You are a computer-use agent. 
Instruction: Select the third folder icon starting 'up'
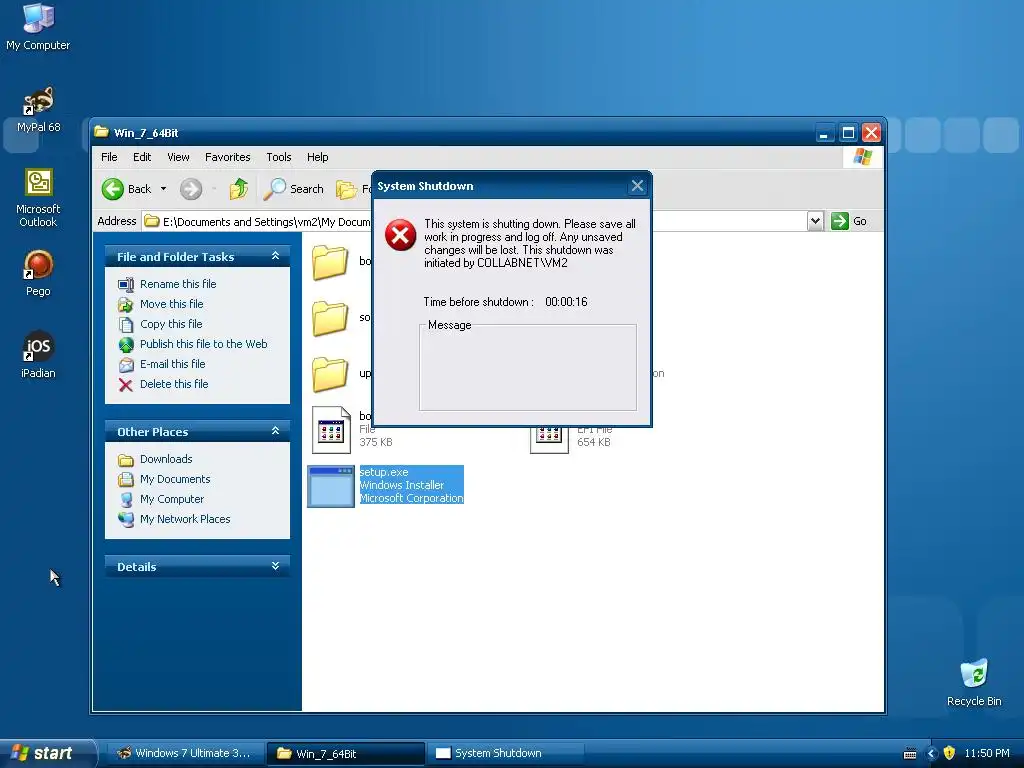point(330,374)
